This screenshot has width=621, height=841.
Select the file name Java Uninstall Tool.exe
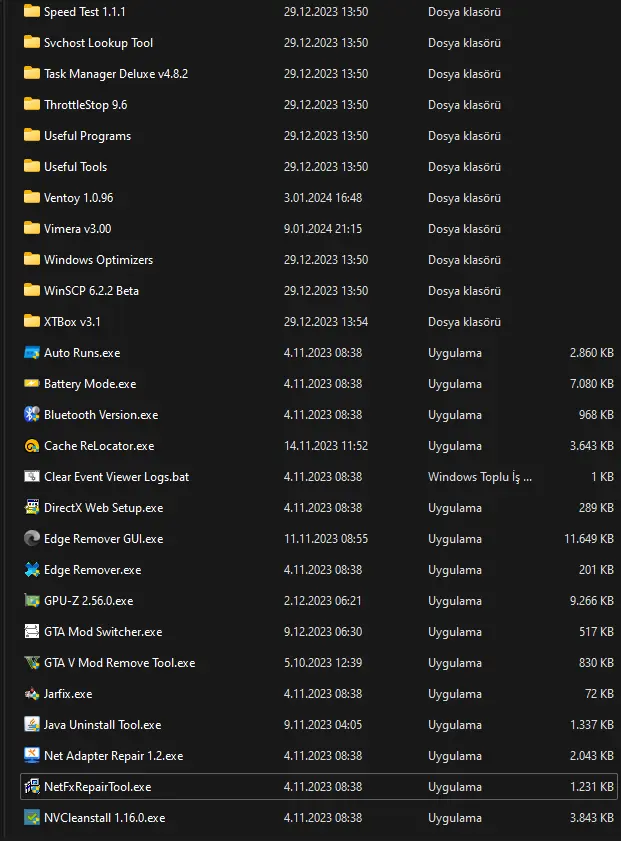tap(102, 725)
